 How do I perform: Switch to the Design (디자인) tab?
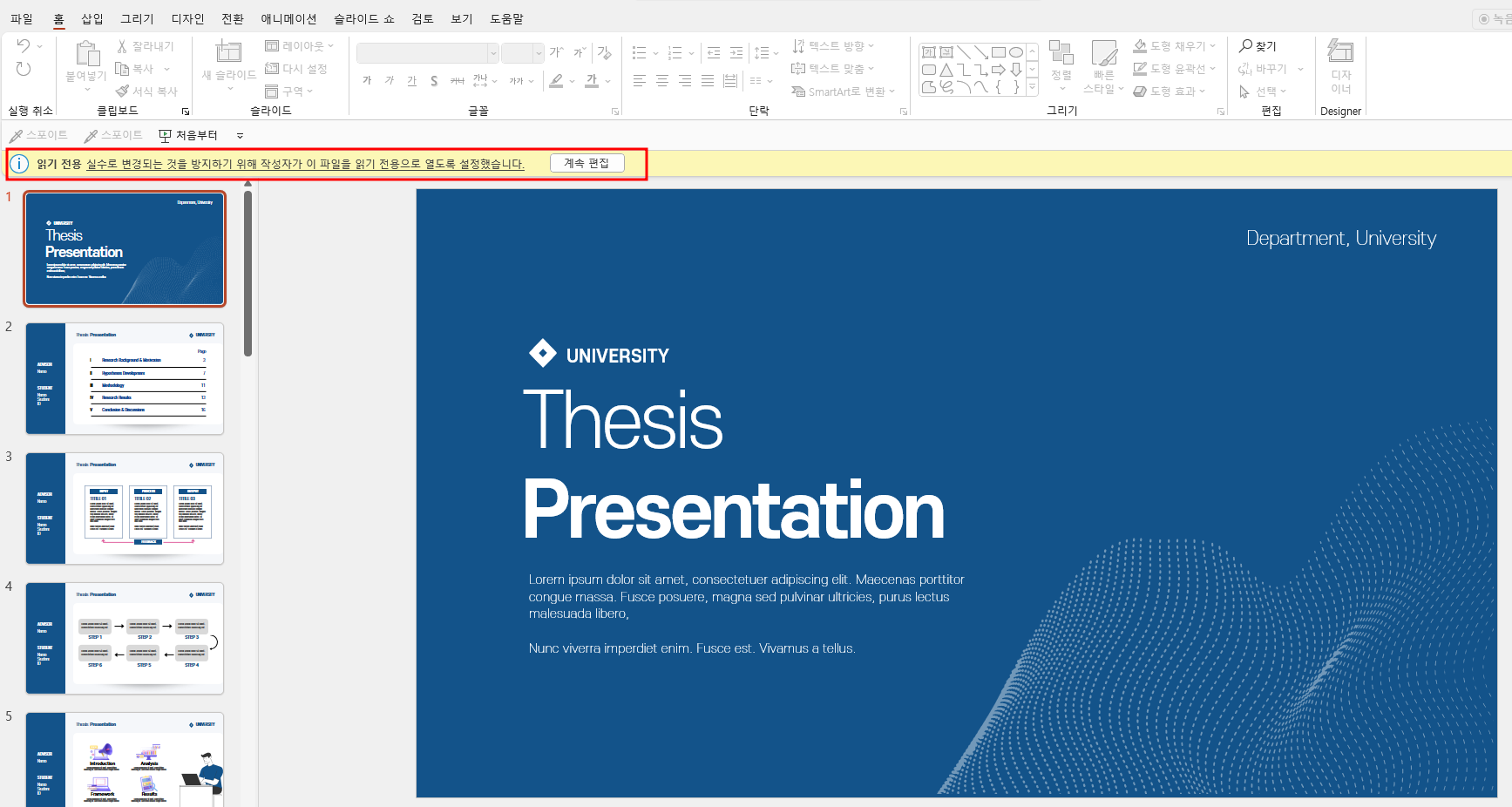tap(187, 18)
